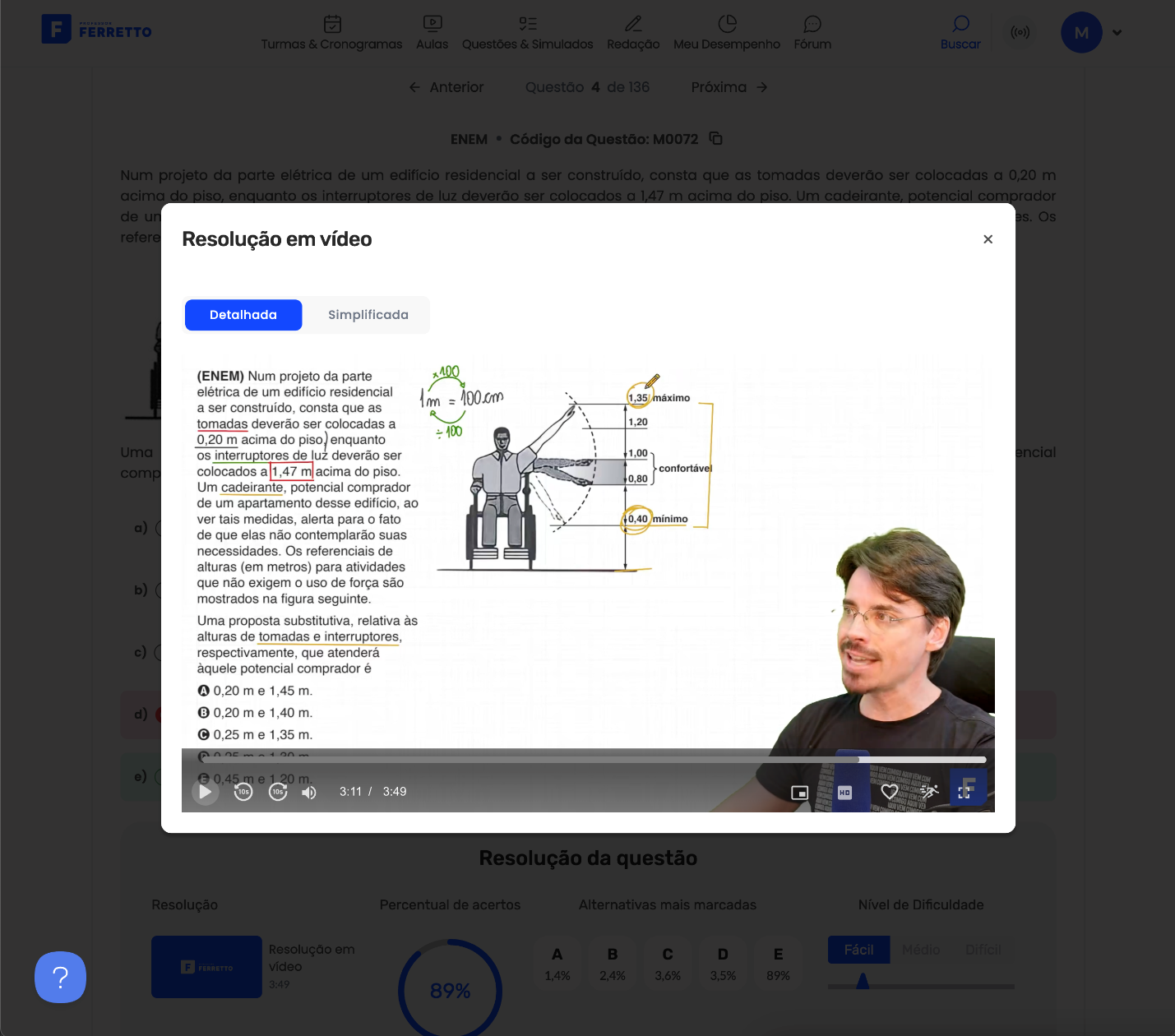
Task: Click the M profile avatar
Action: 1081,33
